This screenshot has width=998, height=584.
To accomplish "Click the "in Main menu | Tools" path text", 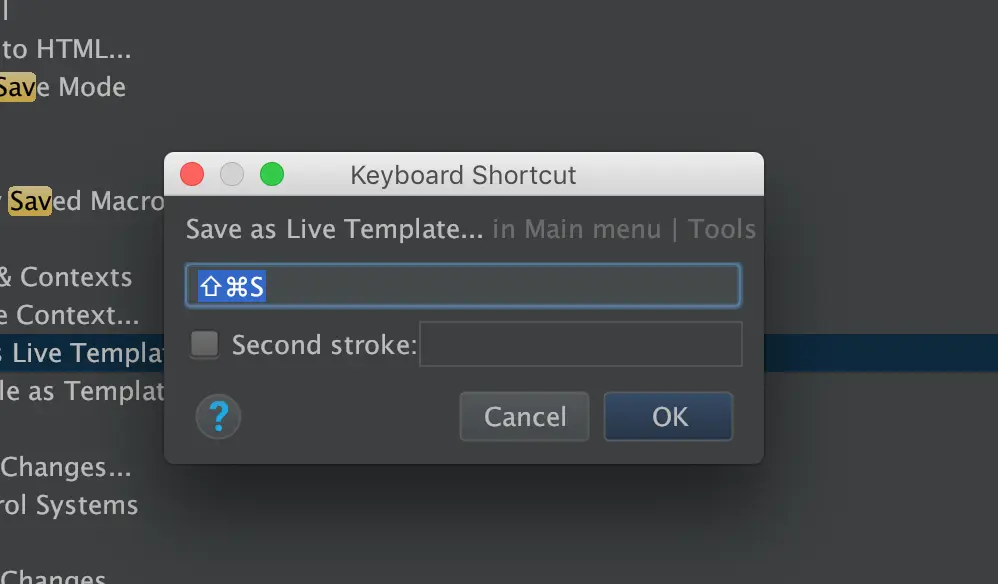I will coord(624,229).
